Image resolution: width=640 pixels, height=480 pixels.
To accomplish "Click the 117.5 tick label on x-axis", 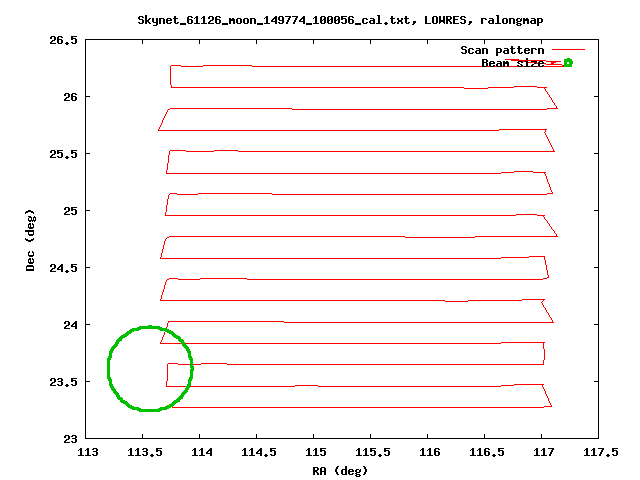I will (x=599, y=453).
